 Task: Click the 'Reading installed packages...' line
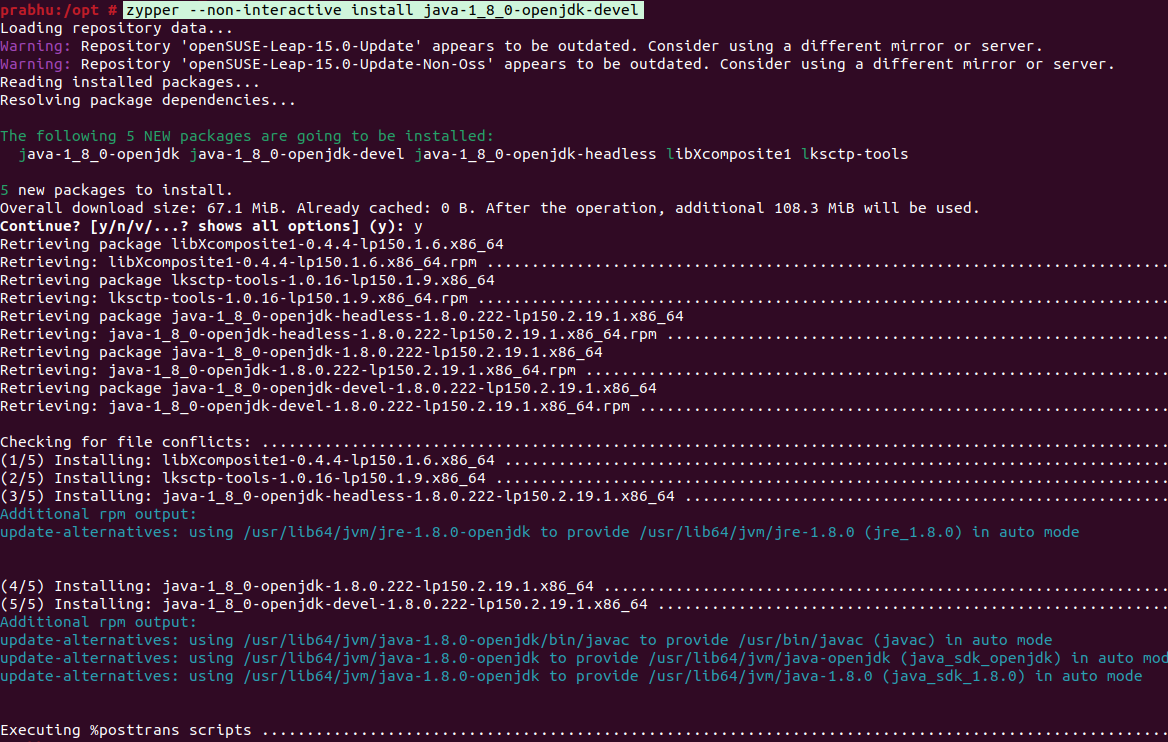116,82
